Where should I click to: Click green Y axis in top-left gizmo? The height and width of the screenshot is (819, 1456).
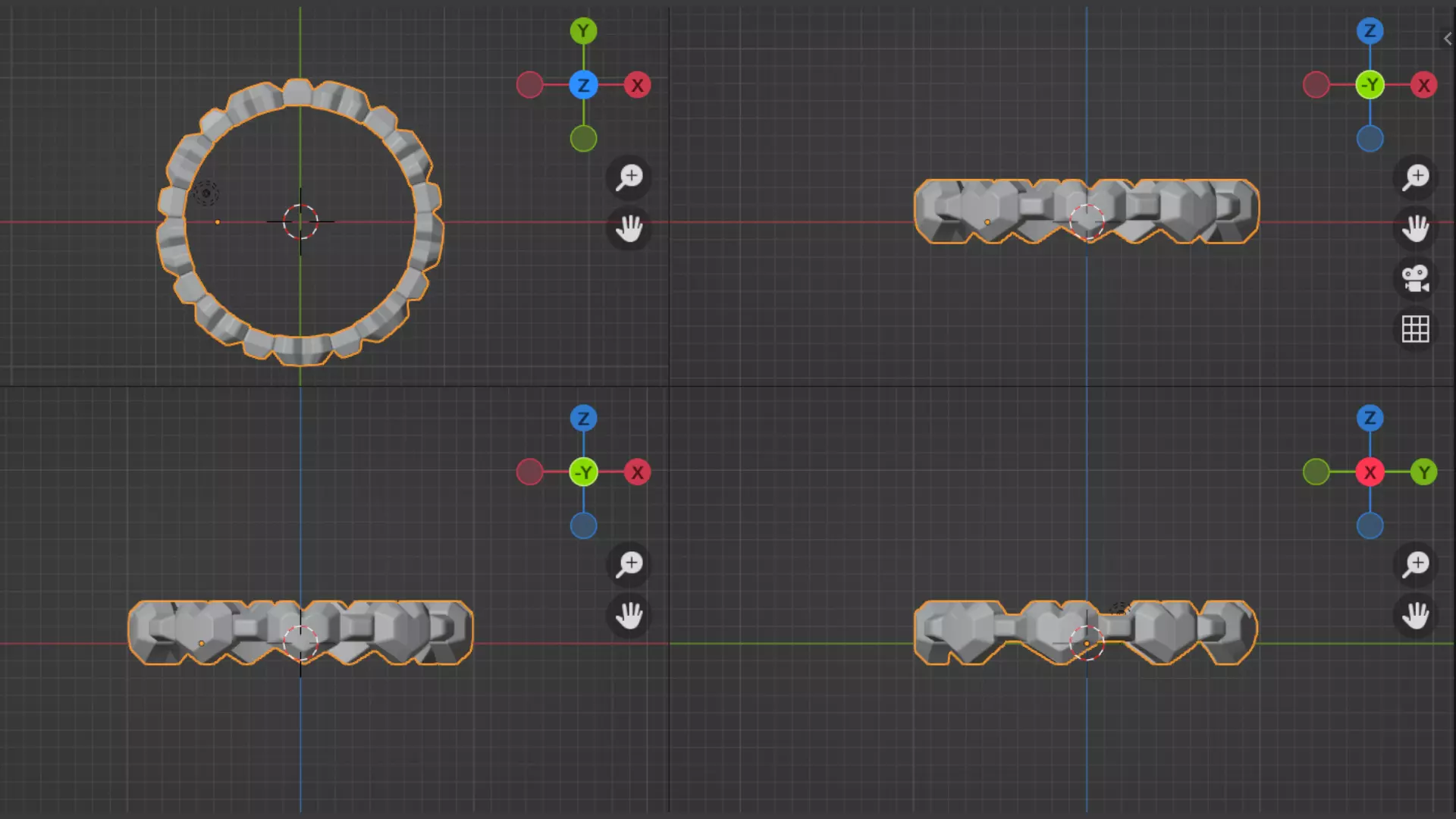pyautogui.click(x=583, y=31)
